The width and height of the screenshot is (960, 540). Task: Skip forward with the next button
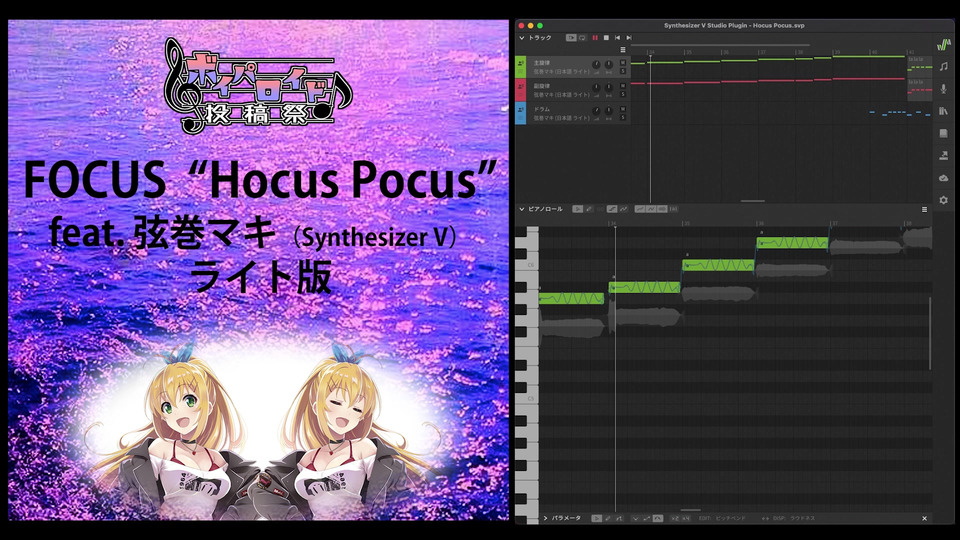pyautogui.click(x=629, y=38)
